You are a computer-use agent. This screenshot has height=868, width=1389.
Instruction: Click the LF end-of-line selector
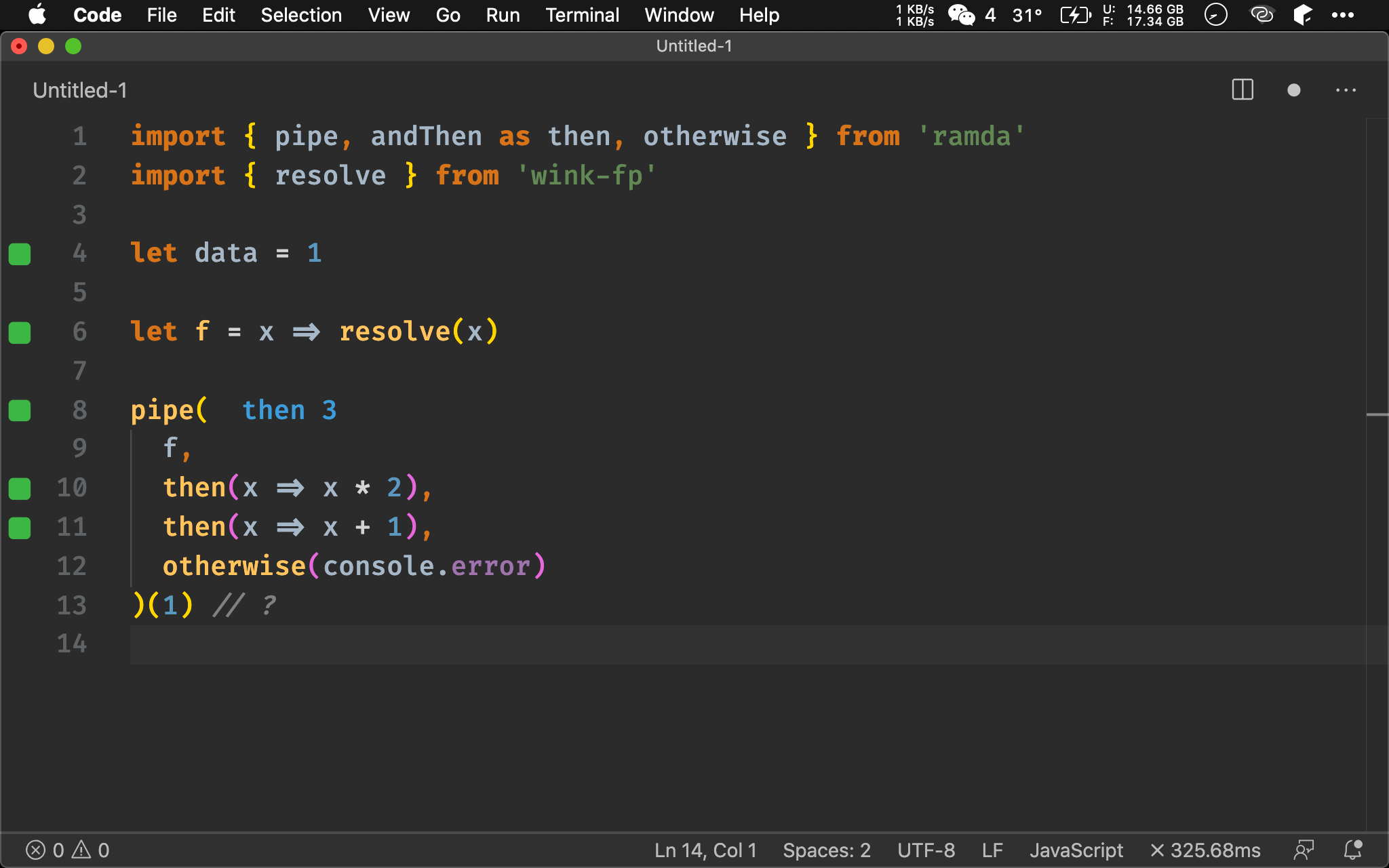(992, 850)
